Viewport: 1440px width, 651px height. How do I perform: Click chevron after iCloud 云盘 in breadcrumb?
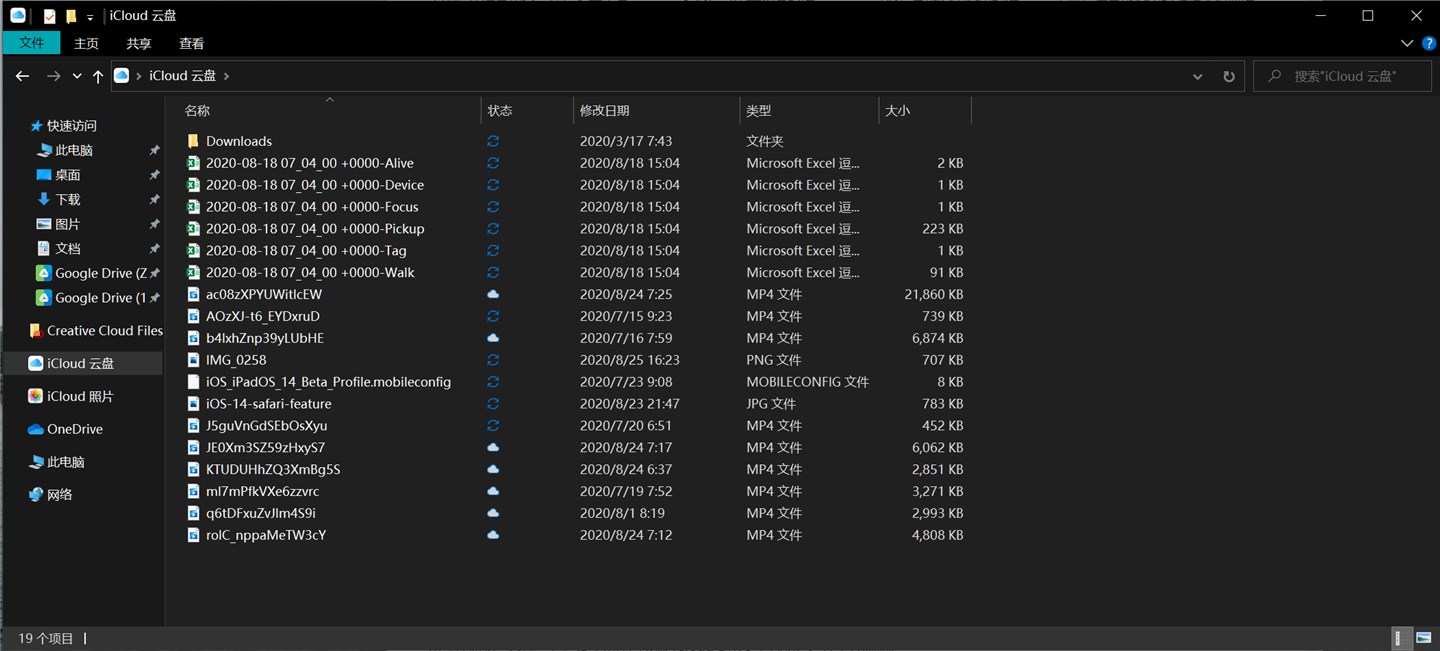point(226,76)
